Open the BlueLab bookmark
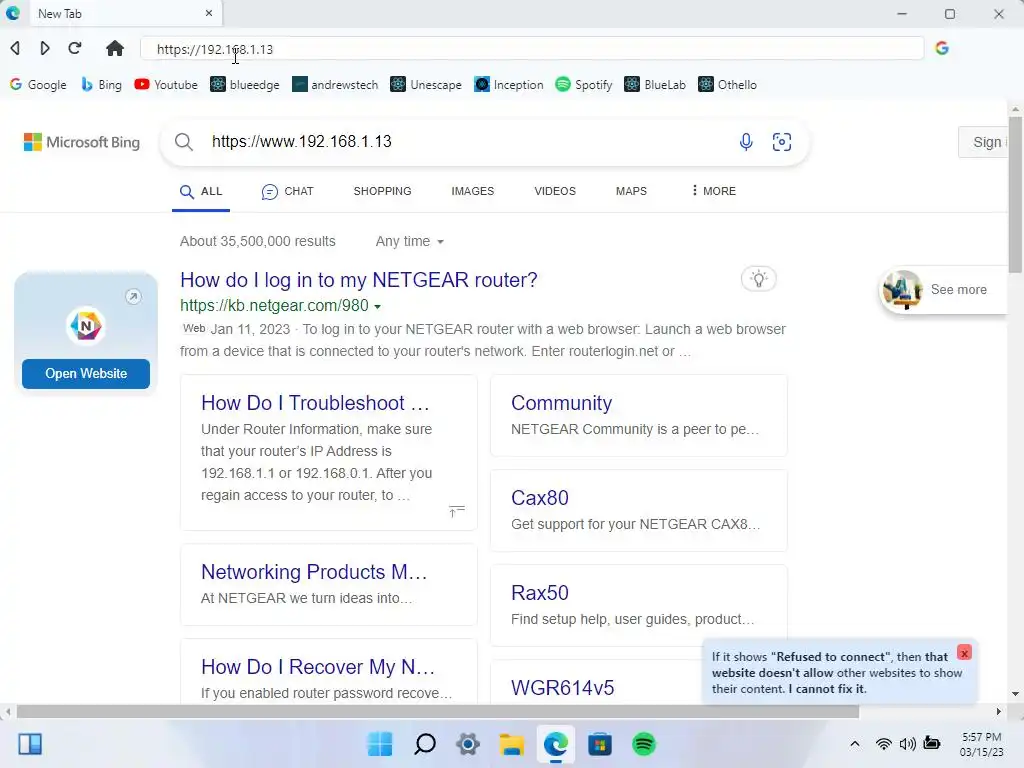Viewport: 1024px width, 768px height. click(x=655, y=84)
